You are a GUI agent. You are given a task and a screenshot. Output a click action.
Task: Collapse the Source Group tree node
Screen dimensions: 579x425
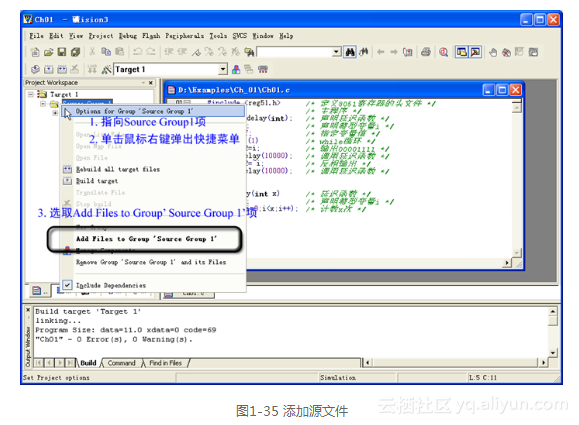(43, 104)
